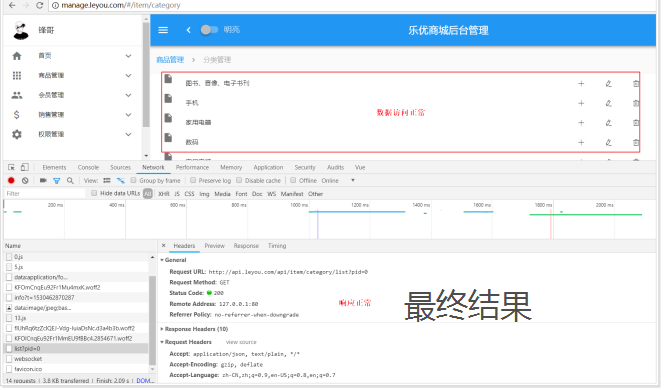Select the websocket request row
The image size is (666, 390).
[x=76, y=359]
